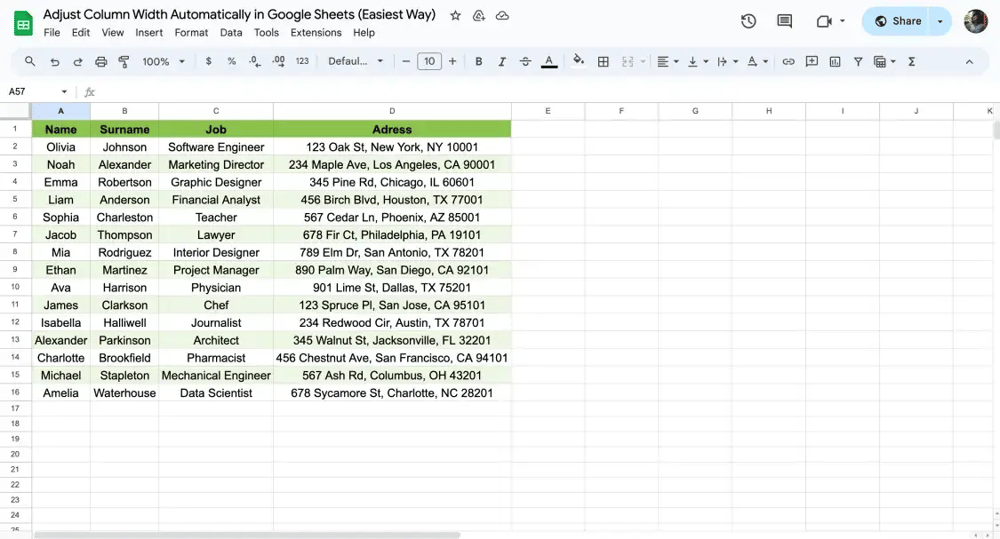Open the Format menu
Viewport: 1000px width, 539px height.
point(191,33)
